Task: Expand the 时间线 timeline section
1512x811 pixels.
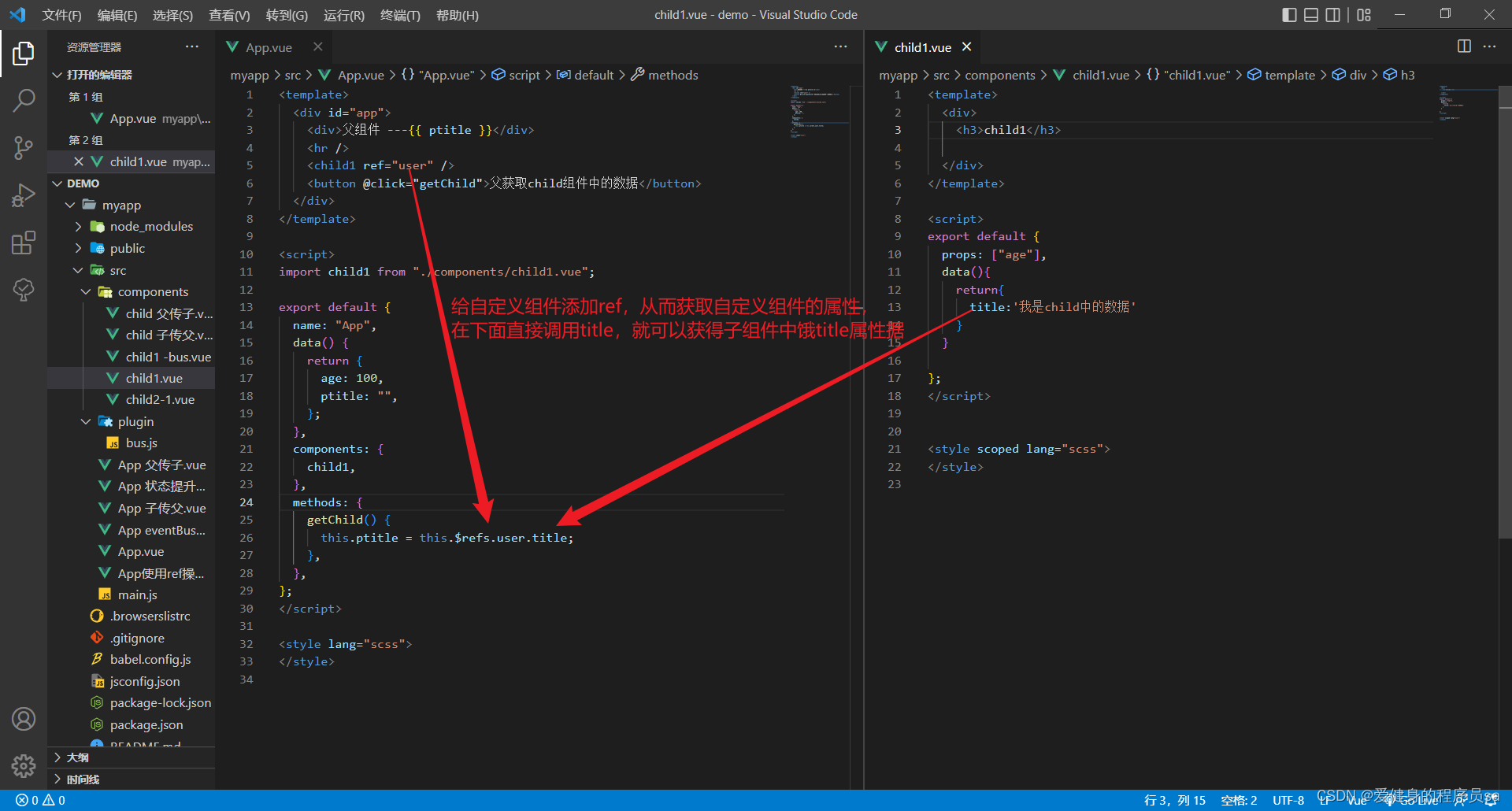Action: pyautogui.click(x=131, y=780)
